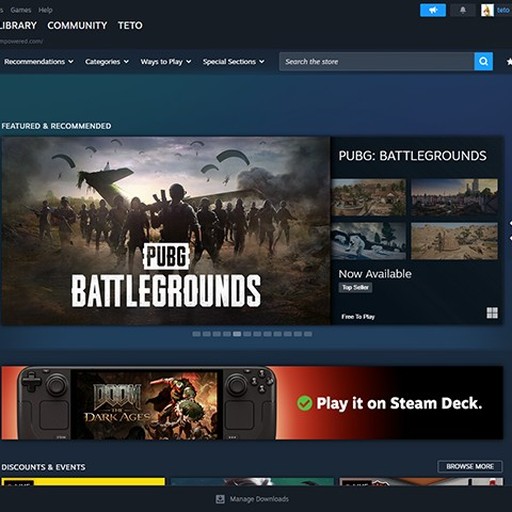Viewport: 512px width, 512px height.
Task: Open the Special Sections dropdown
Action: pyautogui.click(x=233, y=62)
